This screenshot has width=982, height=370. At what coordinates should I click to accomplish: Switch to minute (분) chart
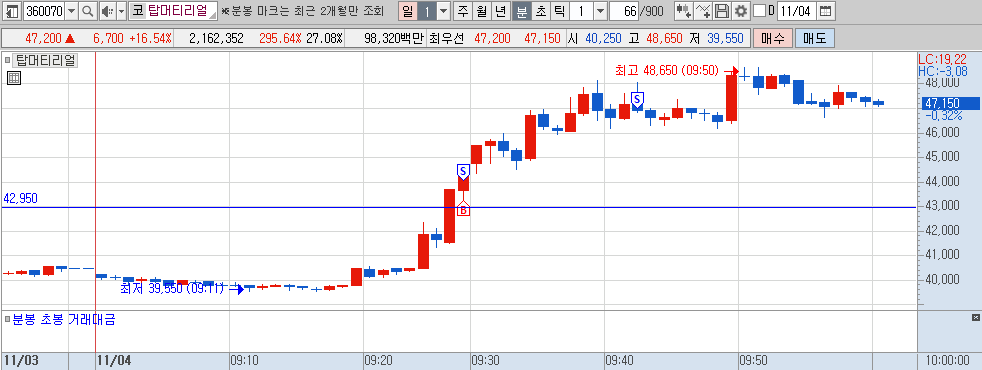pyautogui.click(x=521, y=11)
